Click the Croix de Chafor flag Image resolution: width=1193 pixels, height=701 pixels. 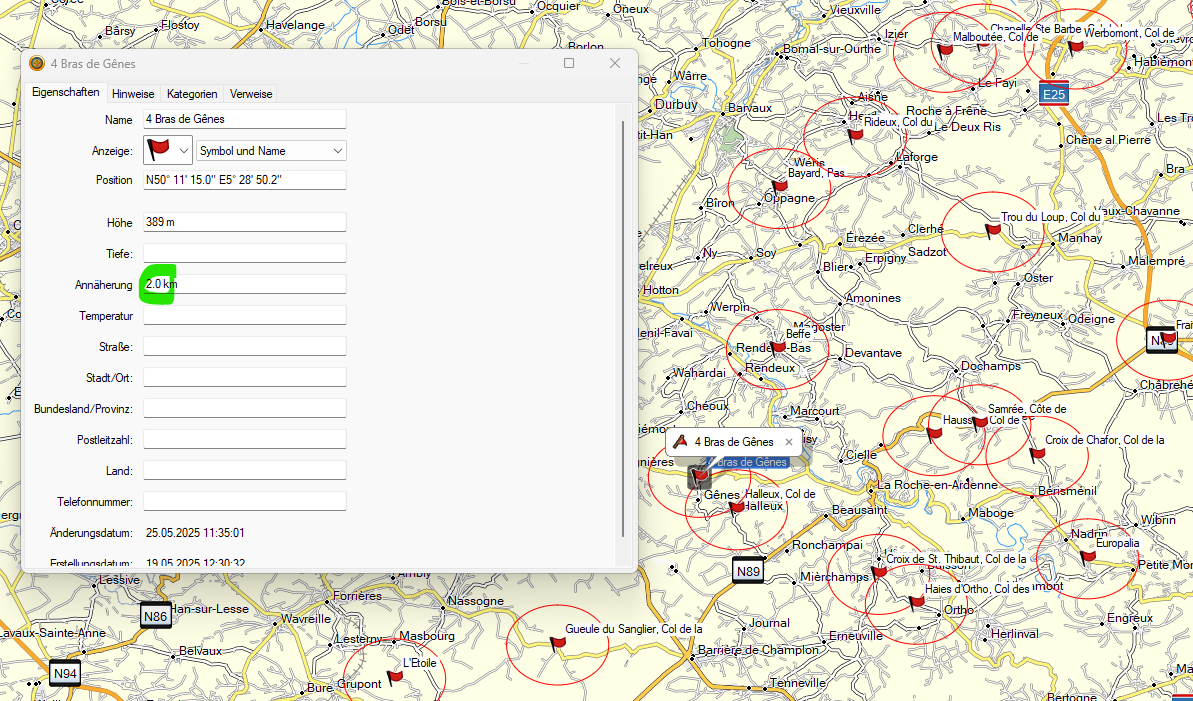(1038, 454)
